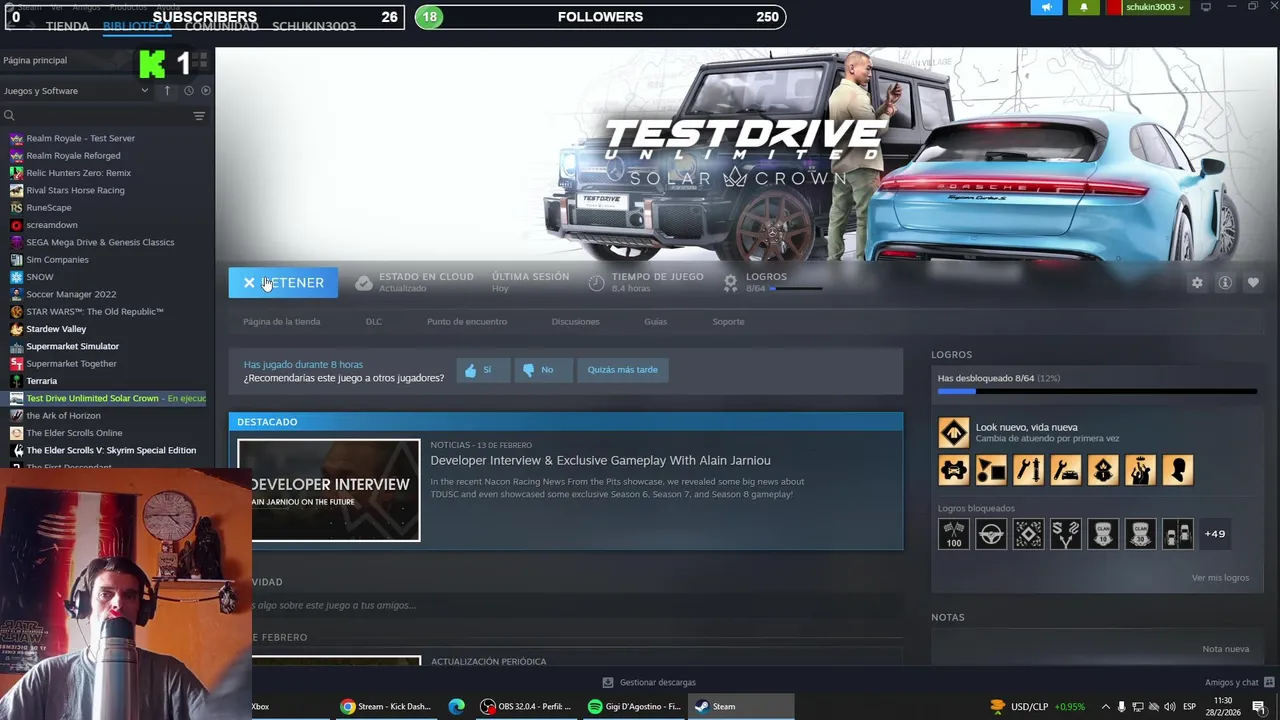Switch to the Biblioteca tab
The image size is (1280, 720).
point(137,26)
